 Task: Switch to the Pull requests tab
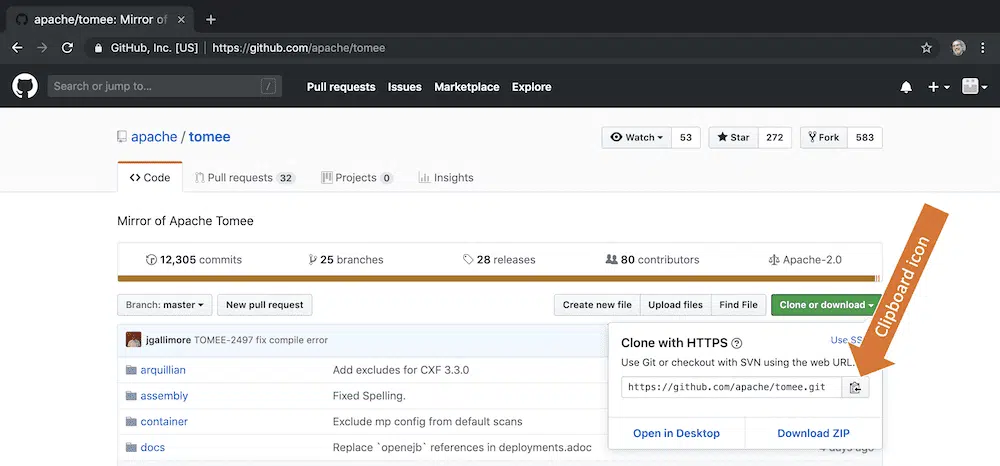point(245,178)
